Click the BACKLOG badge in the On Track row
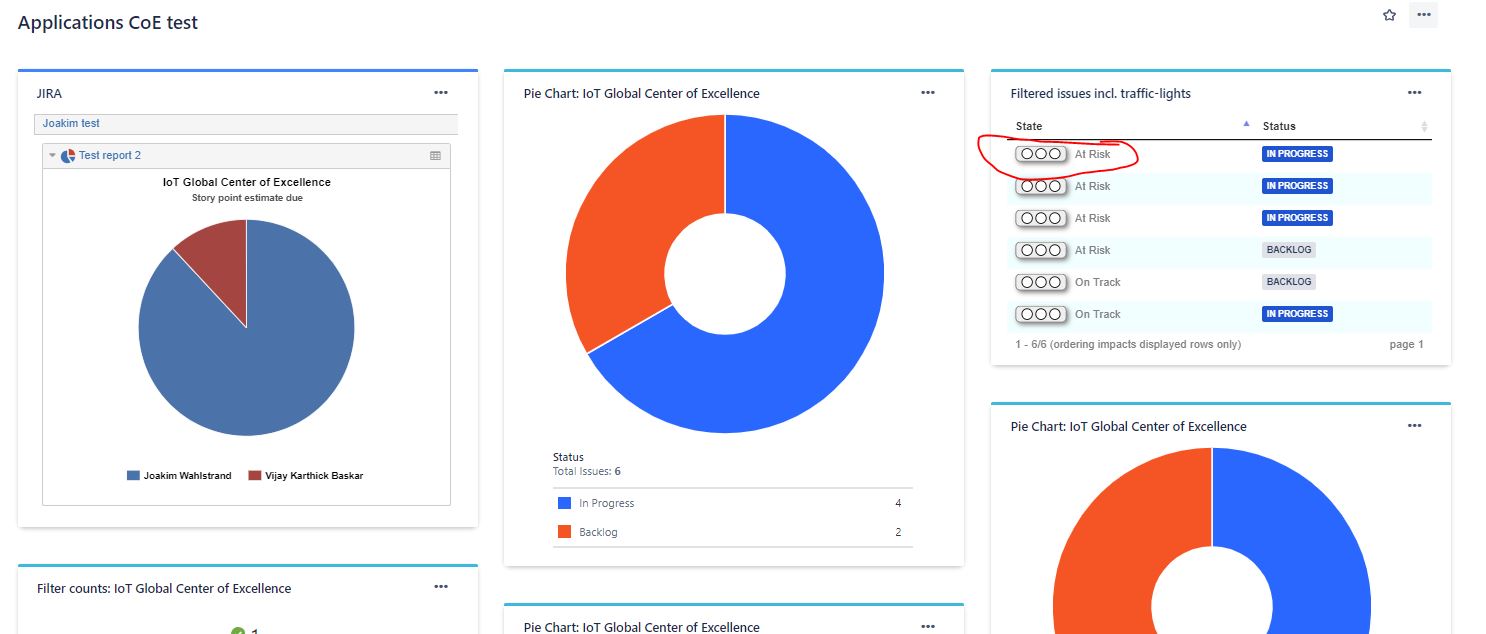Screen dimensions: 1486x634 pyautogui.click(x=1289, y=282)
